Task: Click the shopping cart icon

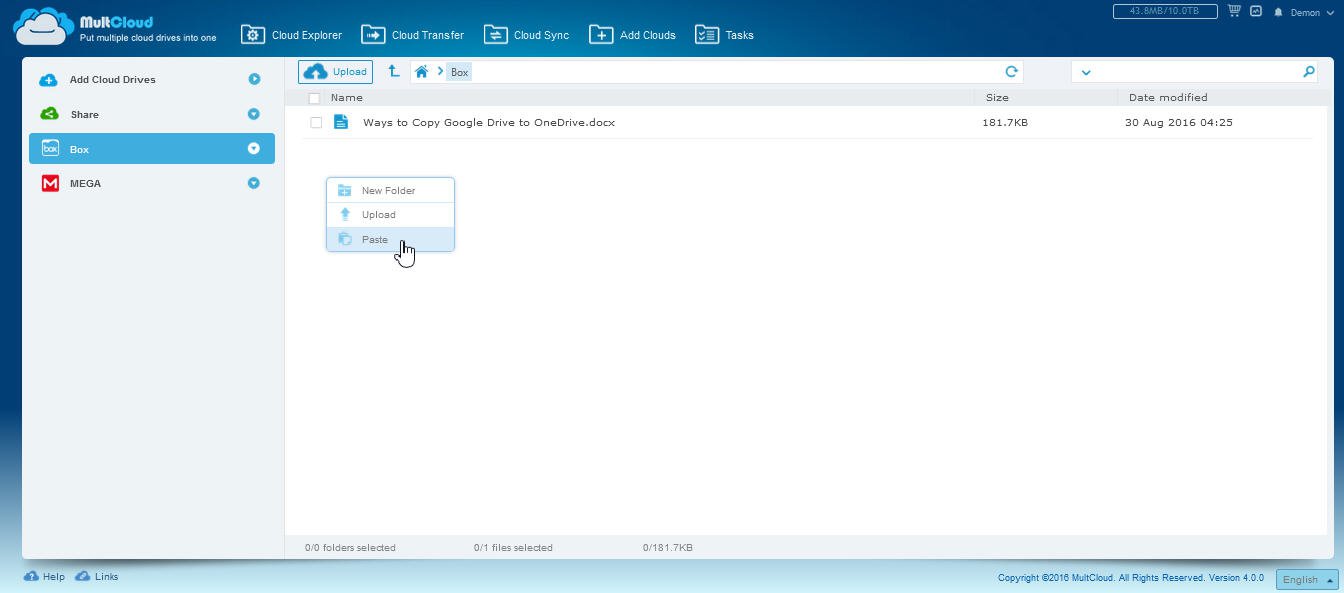Action: pos(1234,12)
